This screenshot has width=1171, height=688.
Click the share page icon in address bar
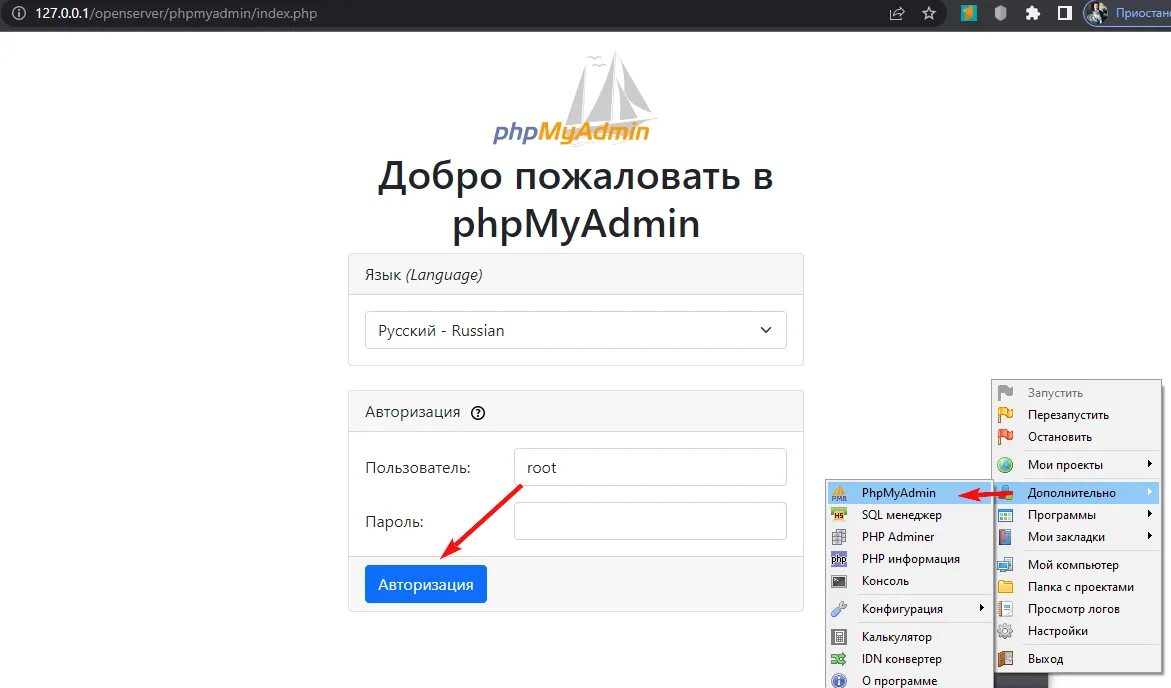[897, 13]
